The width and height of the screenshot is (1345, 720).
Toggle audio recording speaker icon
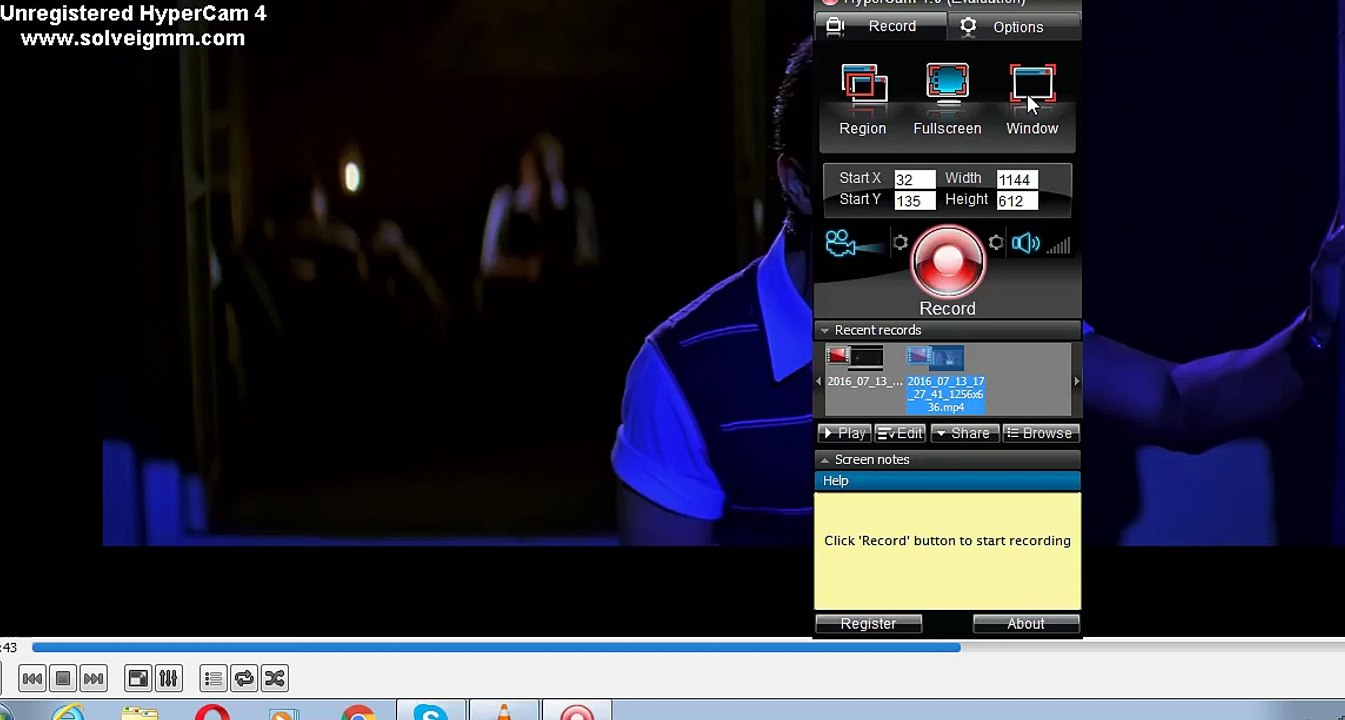click(1026, 243)
